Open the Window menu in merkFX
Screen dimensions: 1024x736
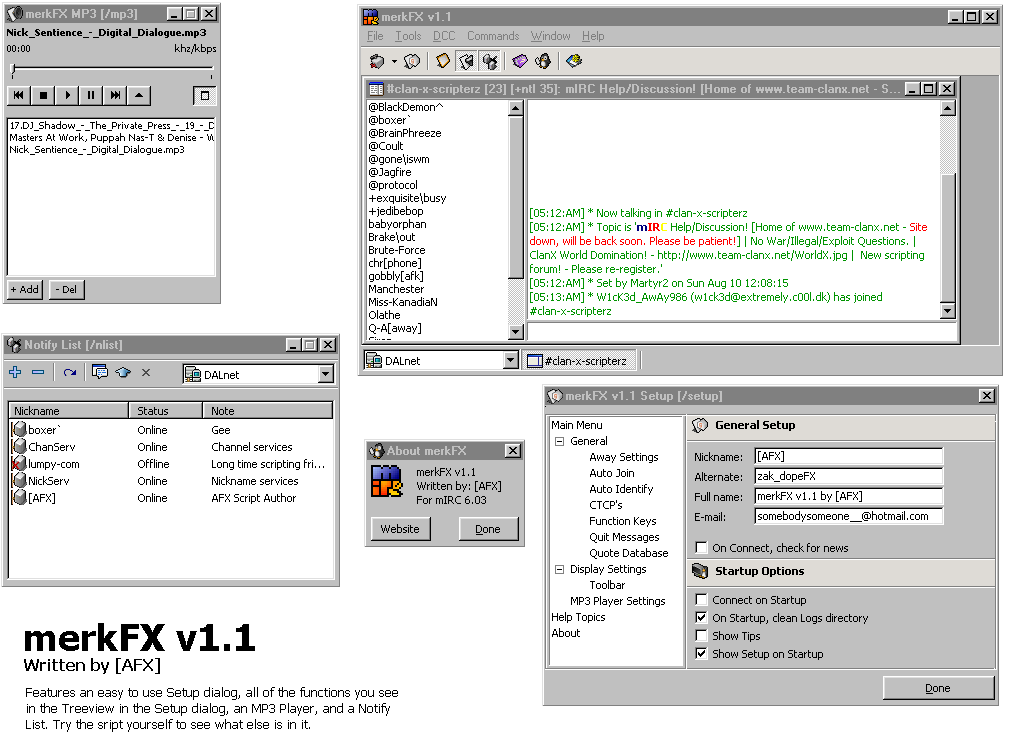coord(551,36)
